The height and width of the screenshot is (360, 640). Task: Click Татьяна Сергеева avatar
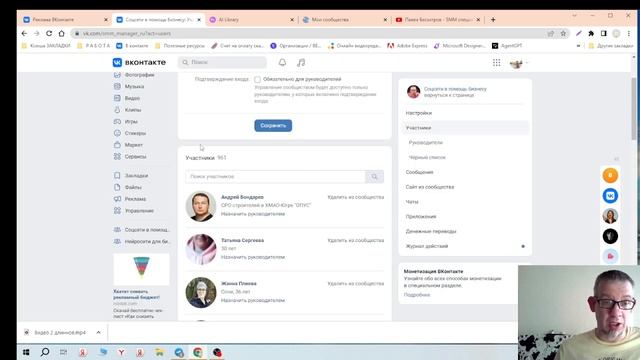point(200,249)
